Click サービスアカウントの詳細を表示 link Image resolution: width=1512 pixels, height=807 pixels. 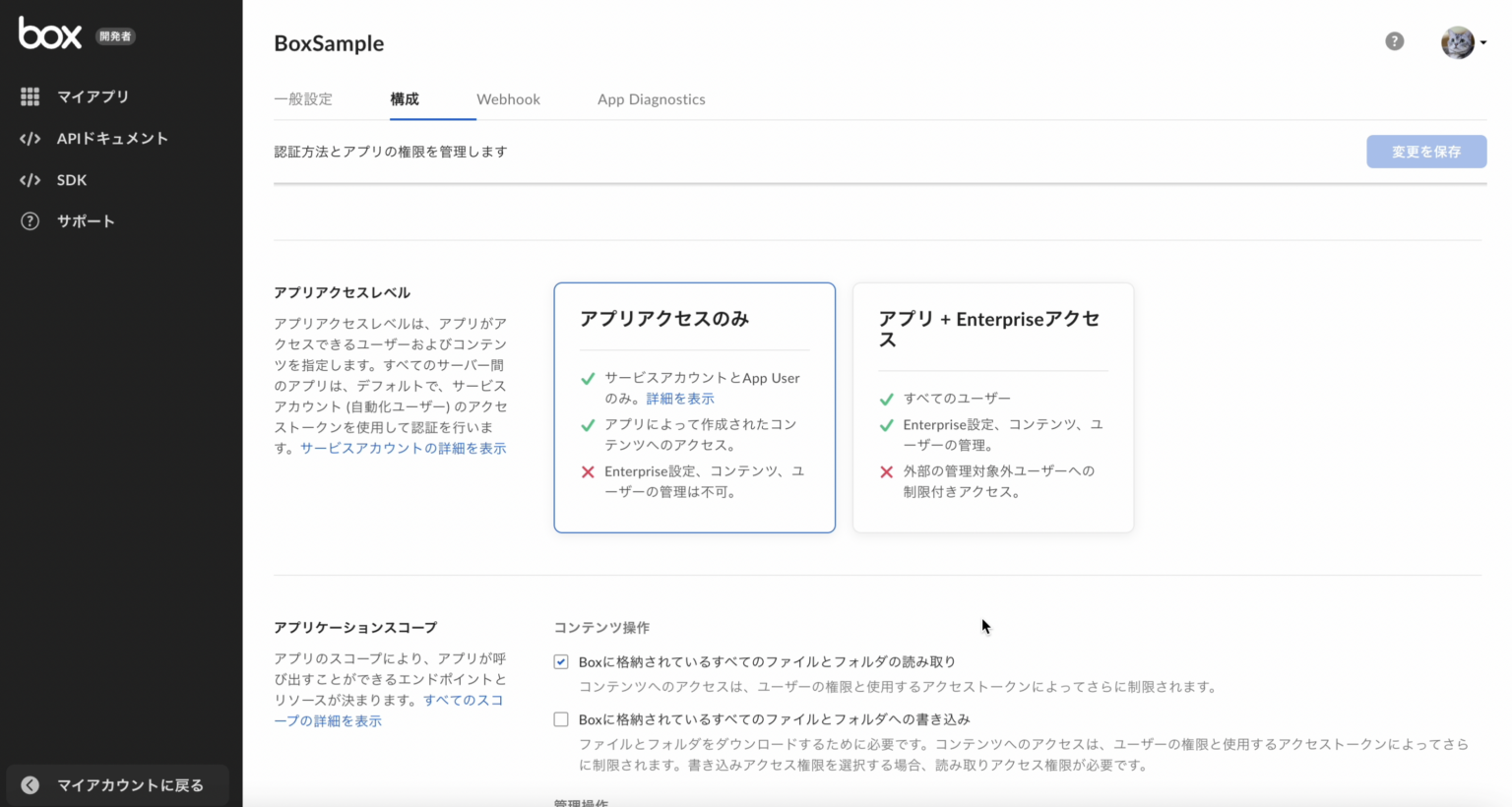click(405, 448)
